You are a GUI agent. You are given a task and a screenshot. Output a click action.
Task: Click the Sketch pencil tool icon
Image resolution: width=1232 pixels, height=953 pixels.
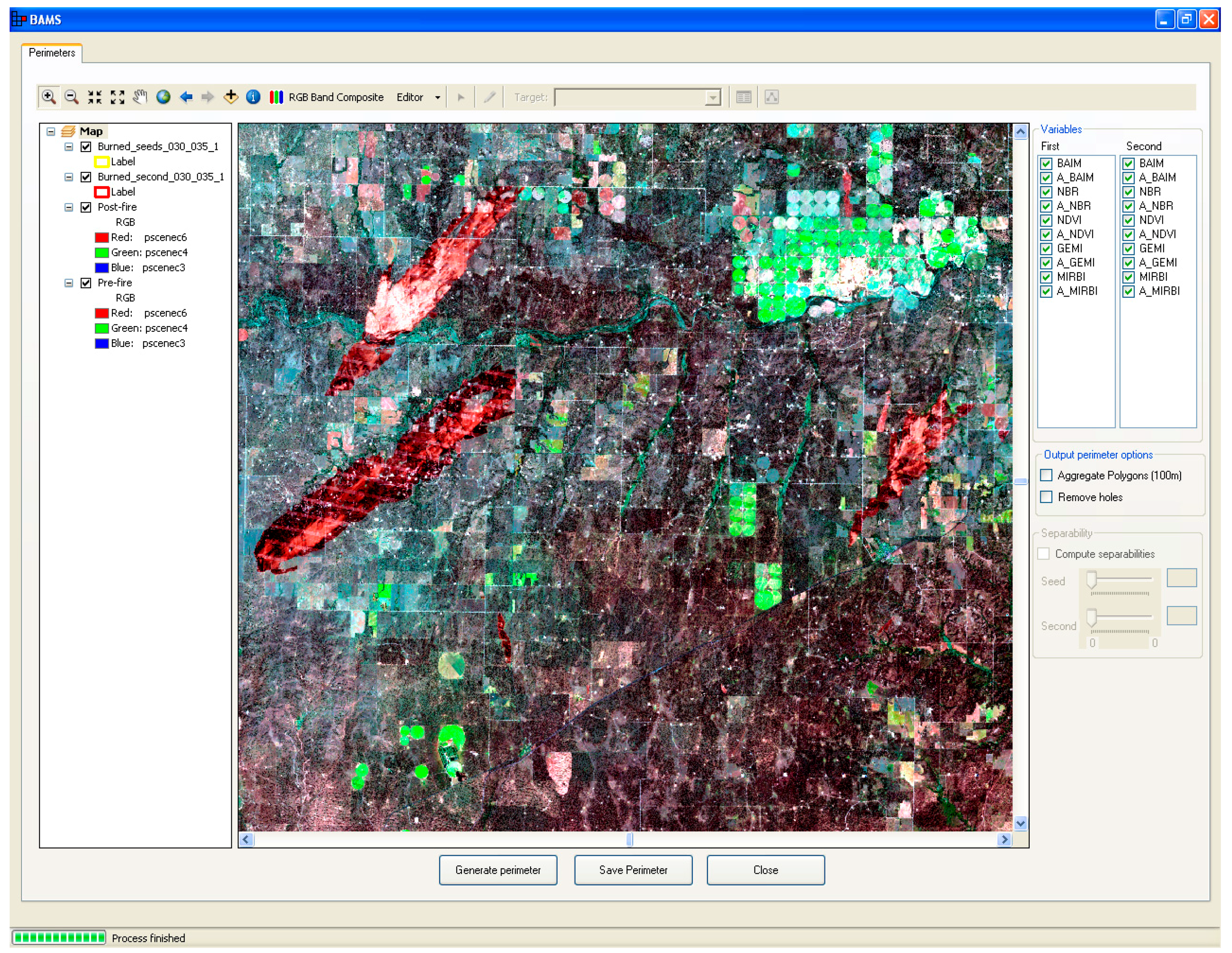[x=490, y=97]
